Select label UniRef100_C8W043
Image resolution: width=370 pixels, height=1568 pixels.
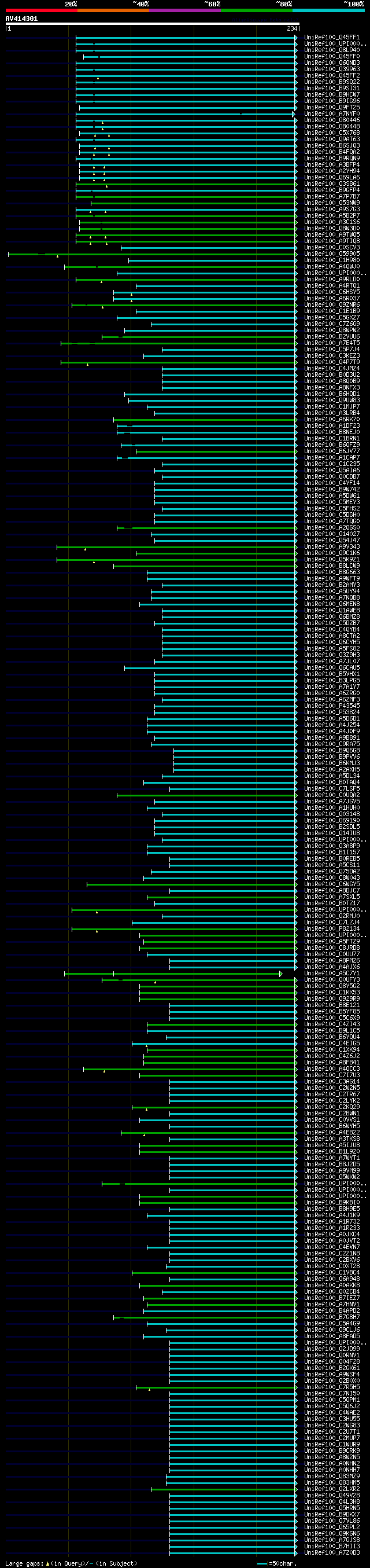point(332,877)
